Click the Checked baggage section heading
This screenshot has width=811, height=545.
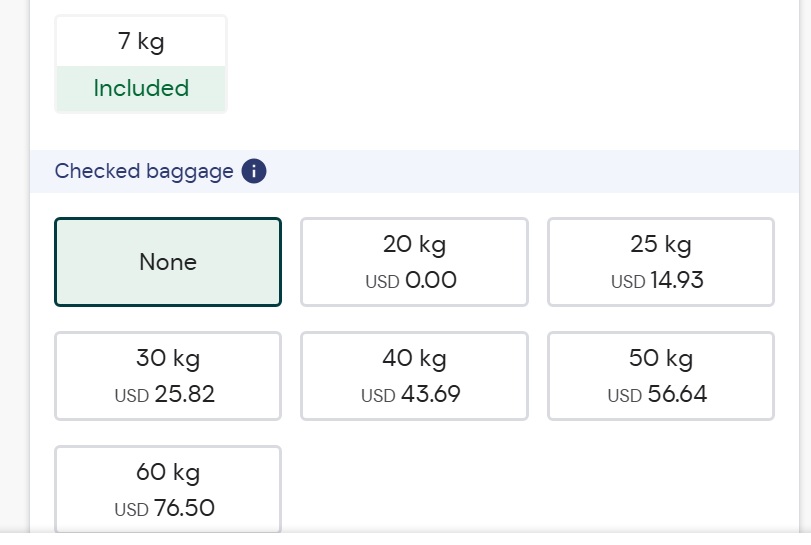[144, 171]
